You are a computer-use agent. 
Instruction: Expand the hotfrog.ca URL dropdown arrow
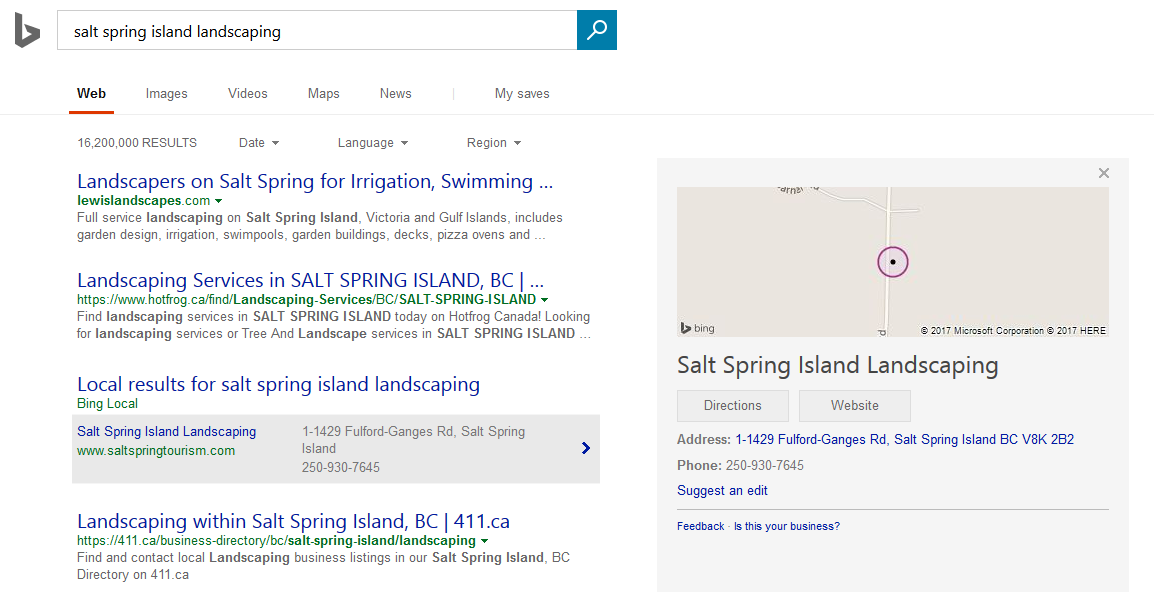pos(545,299)
